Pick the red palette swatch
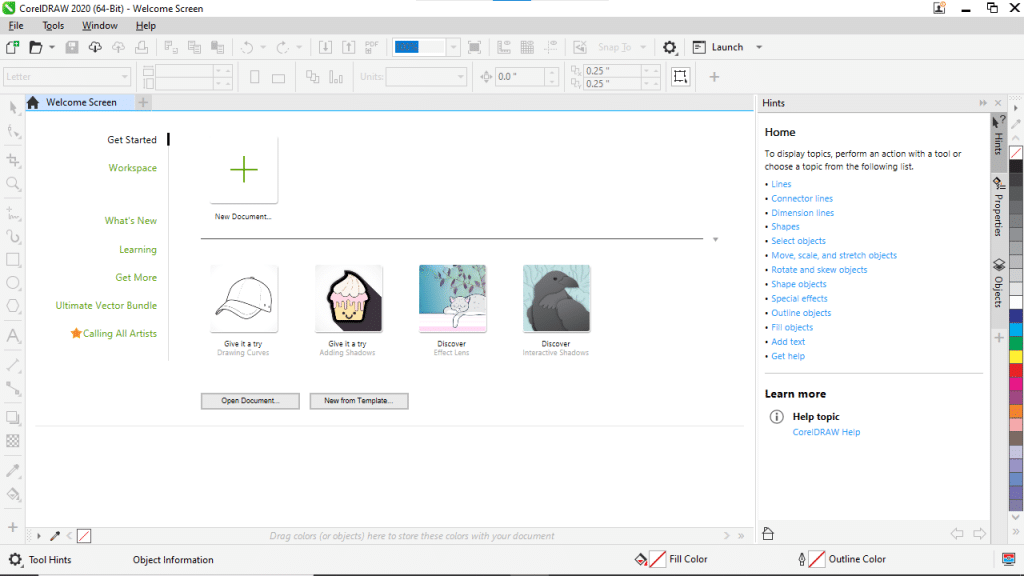The height and width of the screenshot is (576, 1024). pos(1016,370)
